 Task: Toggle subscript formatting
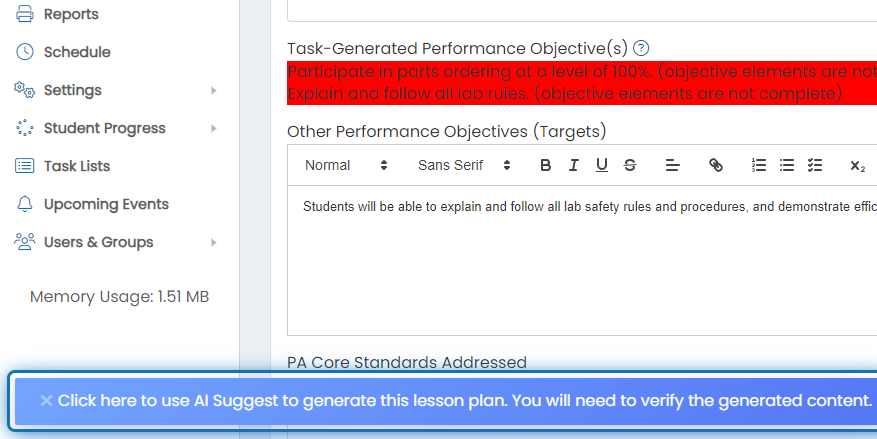[857, 165]
